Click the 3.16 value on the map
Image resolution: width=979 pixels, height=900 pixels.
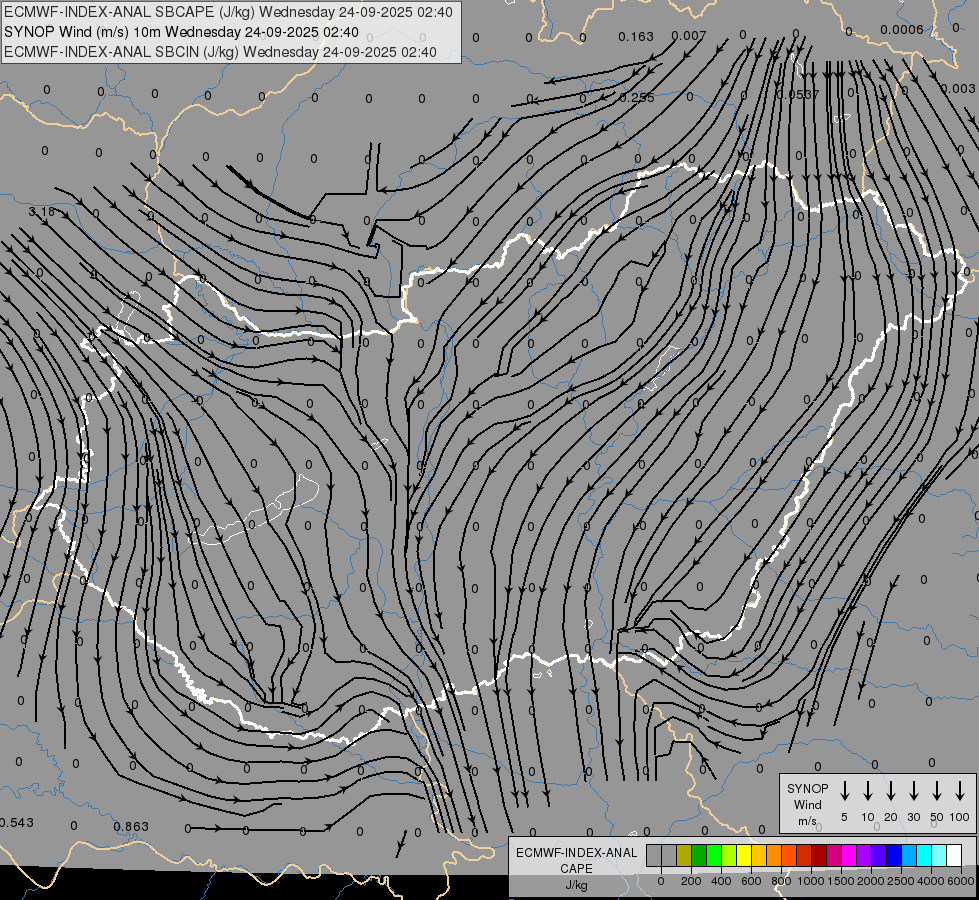pos(41,212)
